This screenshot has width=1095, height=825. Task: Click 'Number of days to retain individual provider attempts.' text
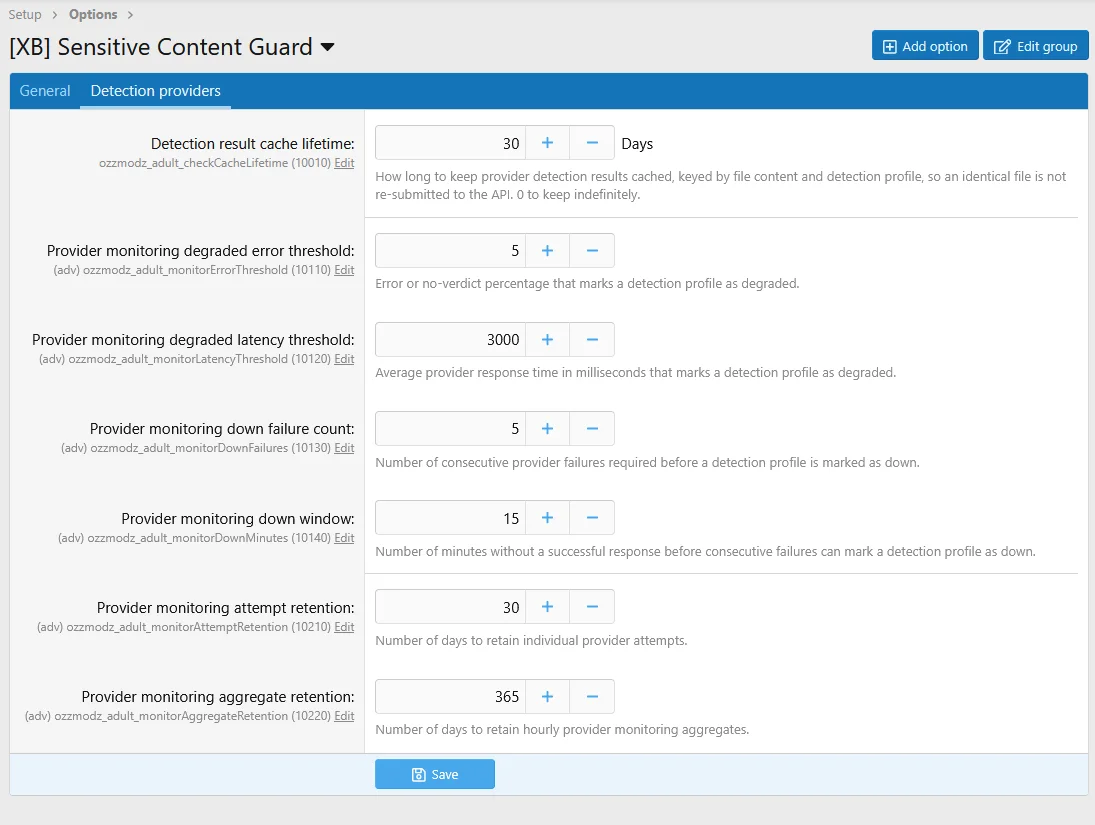[x=531, y=641]
